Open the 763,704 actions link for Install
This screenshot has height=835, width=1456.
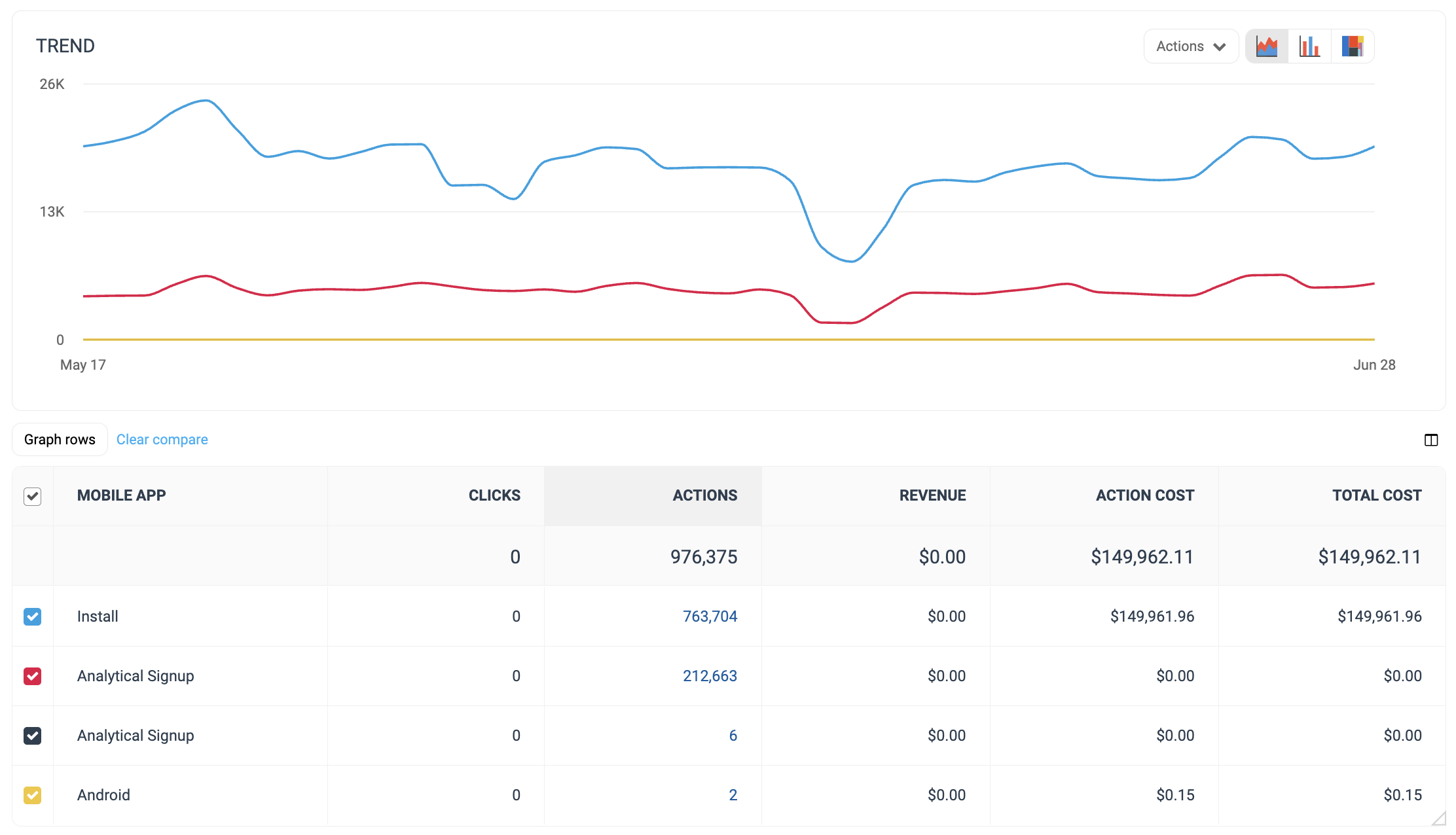pos(710,616)
